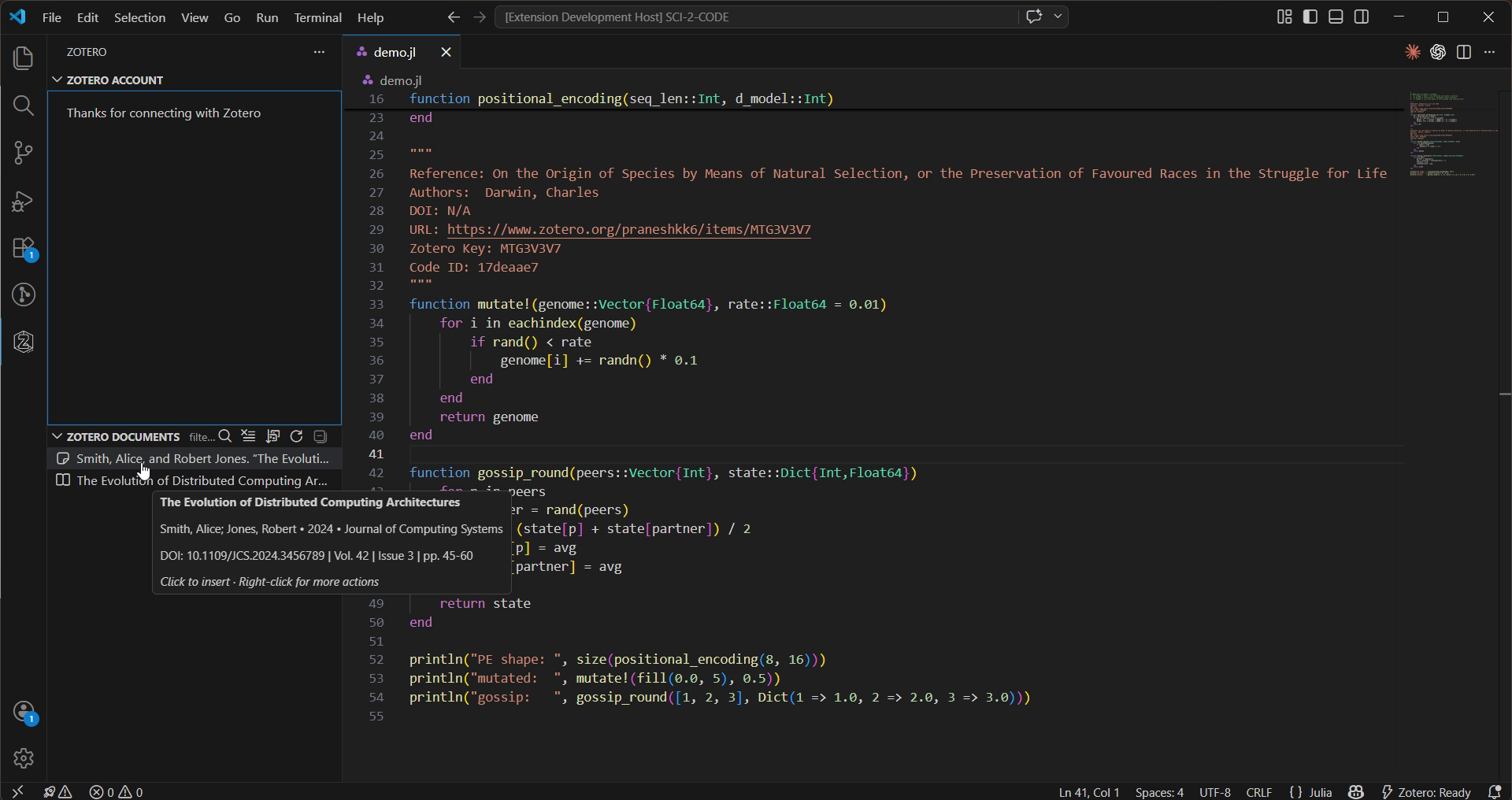Collapse all items in Zotero Documents
1512x800 pixels.
tap(320, 436)
